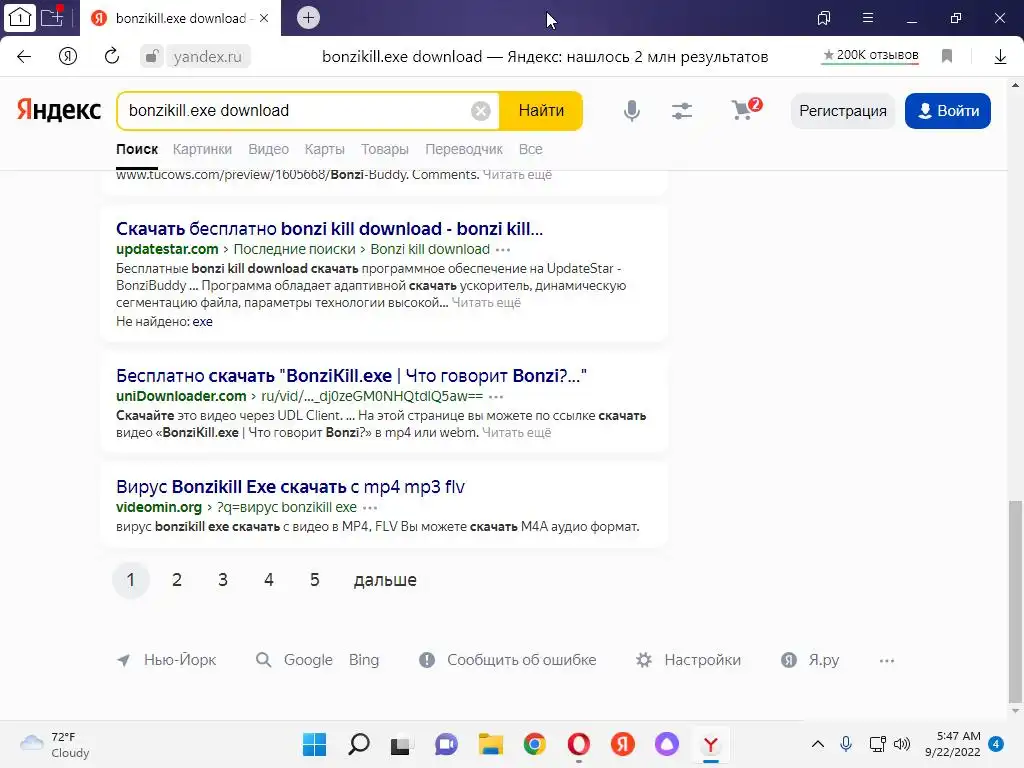Screen dimensions: 1024x768
Task: Open search filter settings sliders icon
Action: coord(682,110)
